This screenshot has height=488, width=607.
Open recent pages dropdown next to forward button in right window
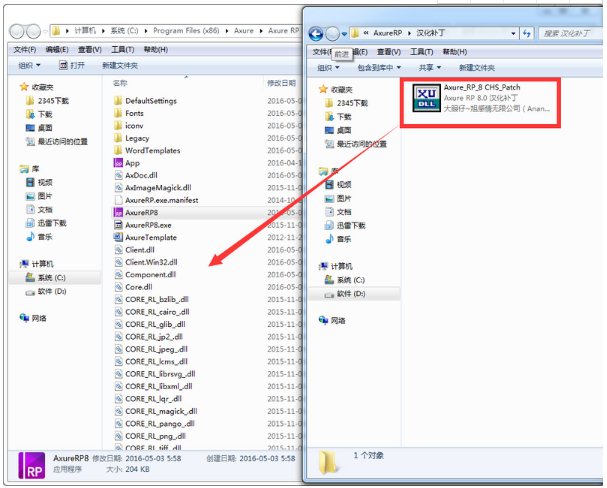[344, 34]
